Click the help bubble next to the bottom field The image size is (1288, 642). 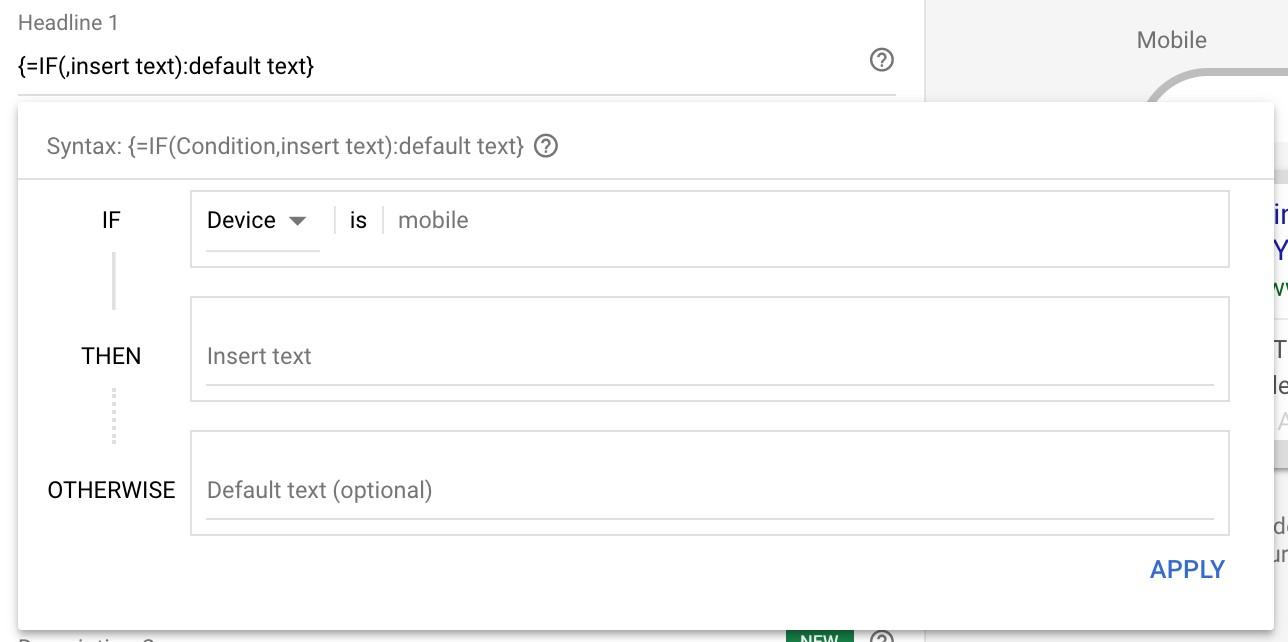pyautogui.click(x=884, y=636)
